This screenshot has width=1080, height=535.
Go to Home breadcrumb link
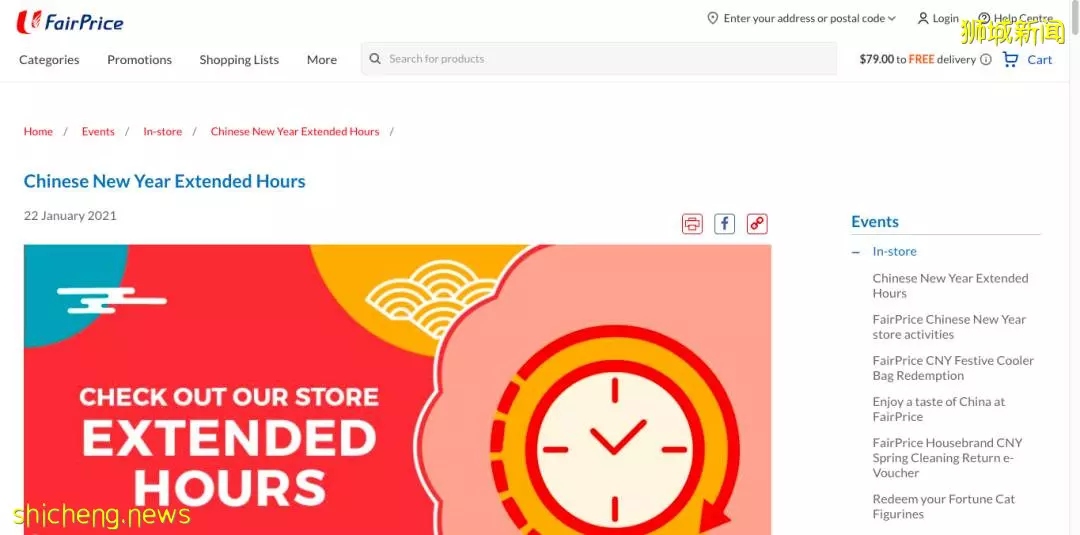[x=38, y=132]
